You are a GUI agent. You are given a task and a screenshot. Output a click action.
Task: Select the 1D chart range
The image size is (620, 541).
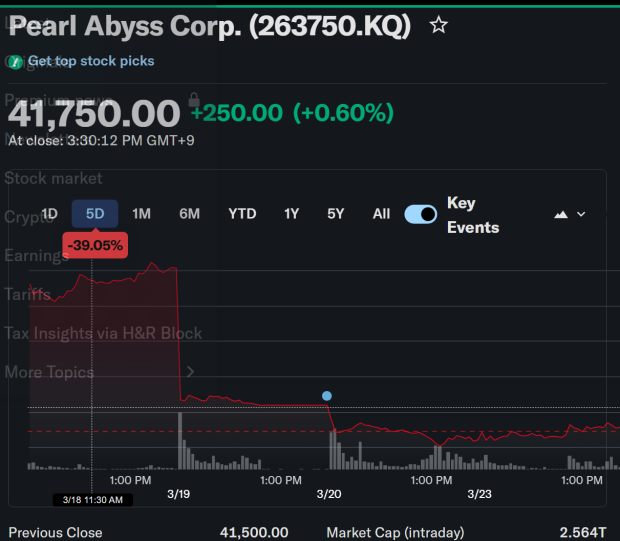click(x=49, y=214)
